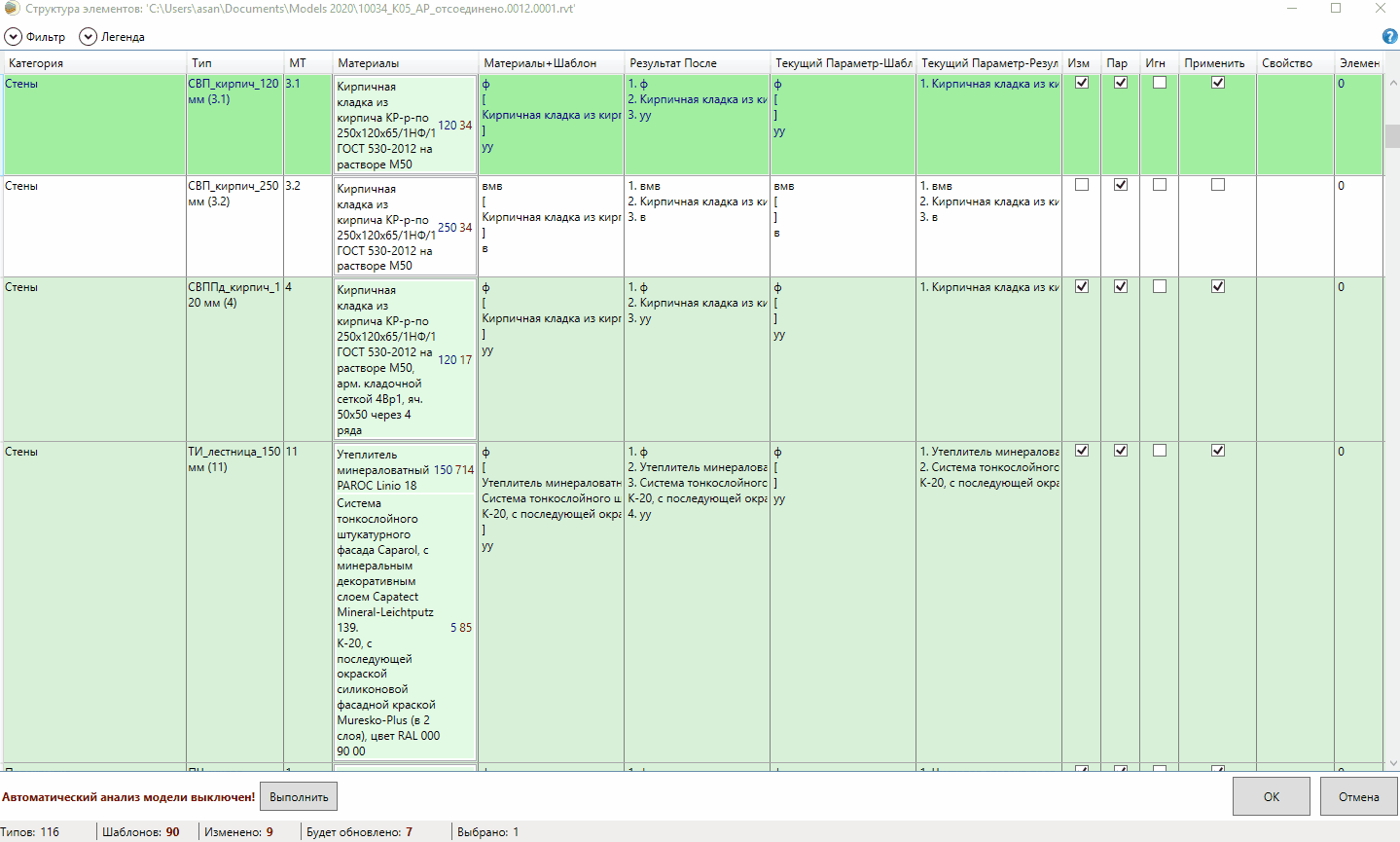Confirm with the OK button
The height and width of the screenshot is (842, 1400).
pyautogui.click(x=1272, y=796)
